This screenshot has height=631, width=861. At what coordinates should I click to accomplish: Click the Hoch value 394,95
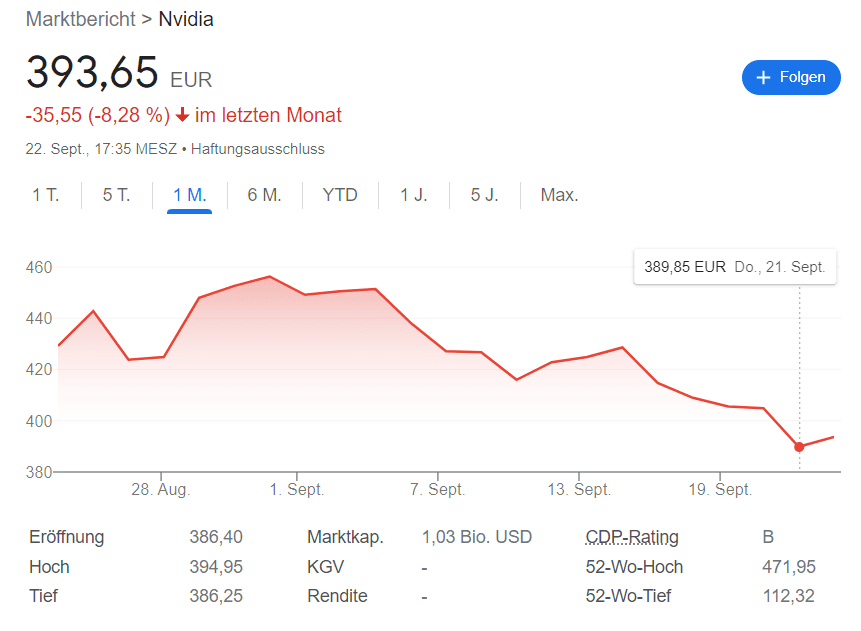coord(216,566)
